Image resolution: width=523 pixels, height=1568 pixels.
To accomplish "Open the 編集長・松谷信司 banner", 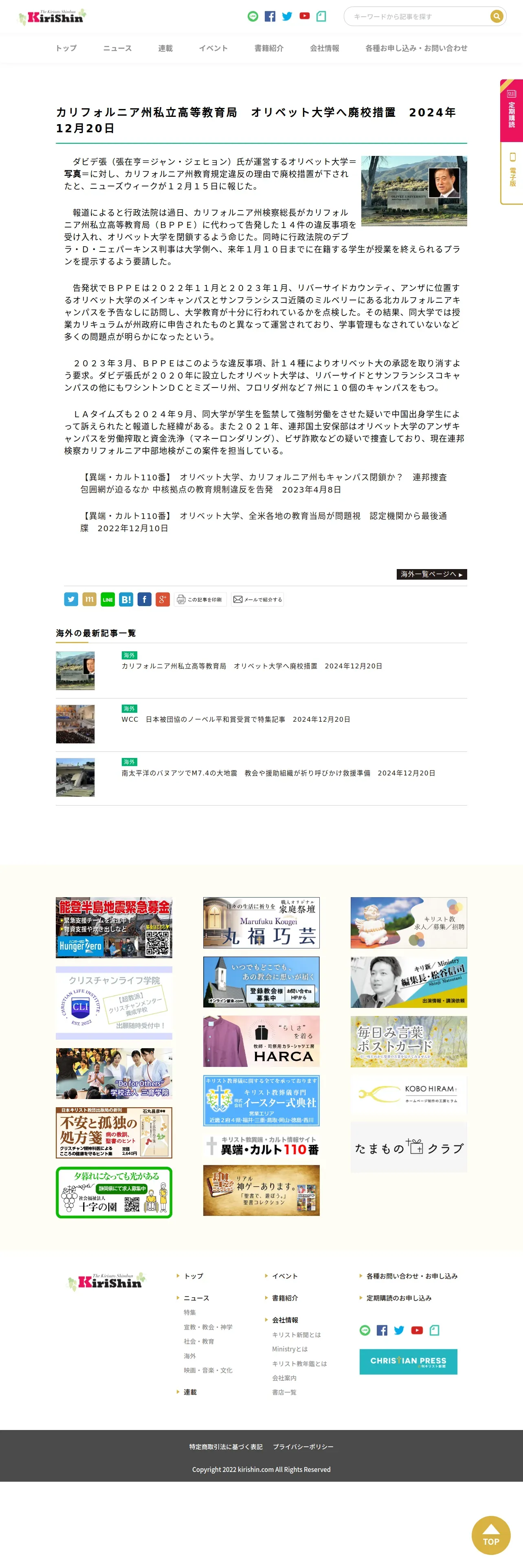I will (x=409, y=982).
